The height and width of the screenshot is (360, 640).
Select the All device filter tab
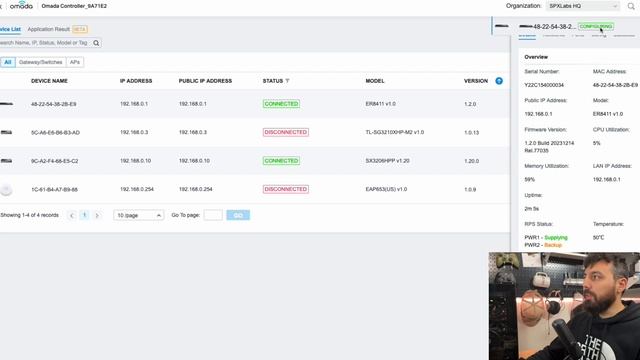click(8, 62)
